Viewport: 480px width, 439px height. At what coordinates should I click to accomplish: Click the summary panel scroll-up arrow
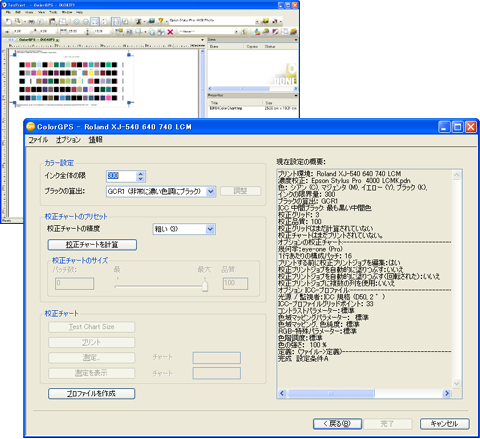pyautogui.click(x=456, y=175)
